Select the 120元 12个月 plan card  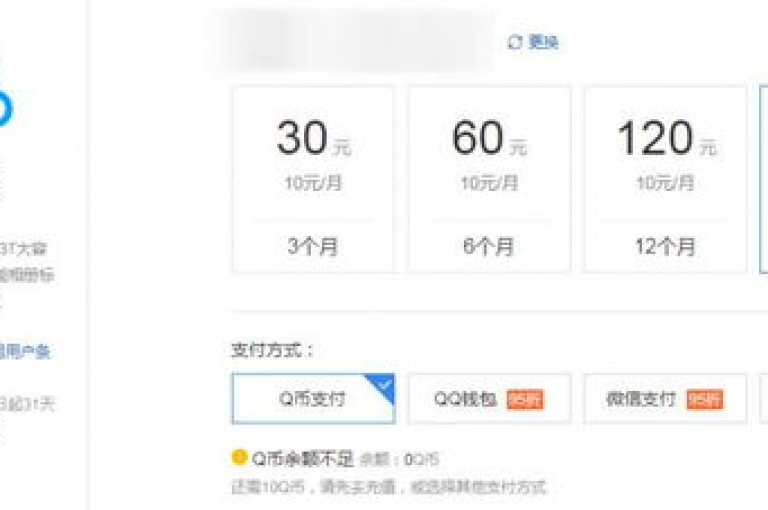665,179
